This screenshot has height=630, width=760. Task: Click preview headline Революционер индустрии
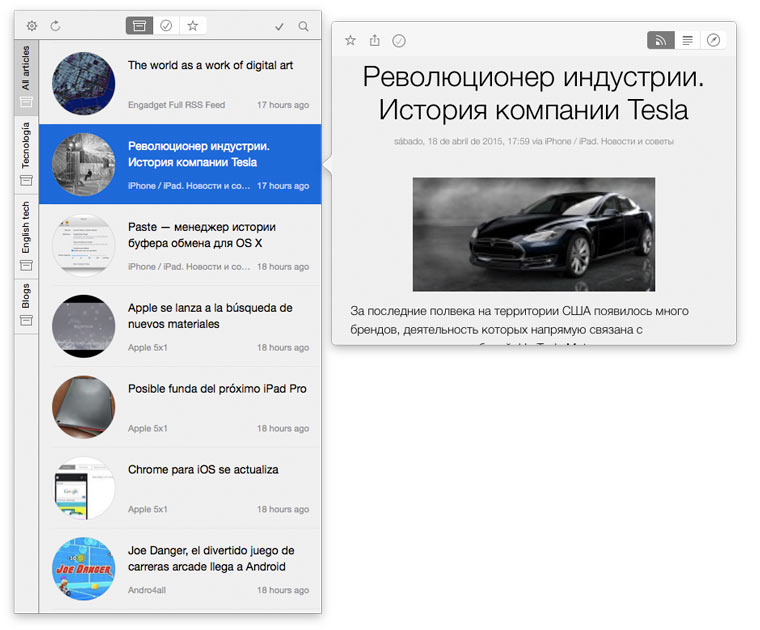coord(533,93)
